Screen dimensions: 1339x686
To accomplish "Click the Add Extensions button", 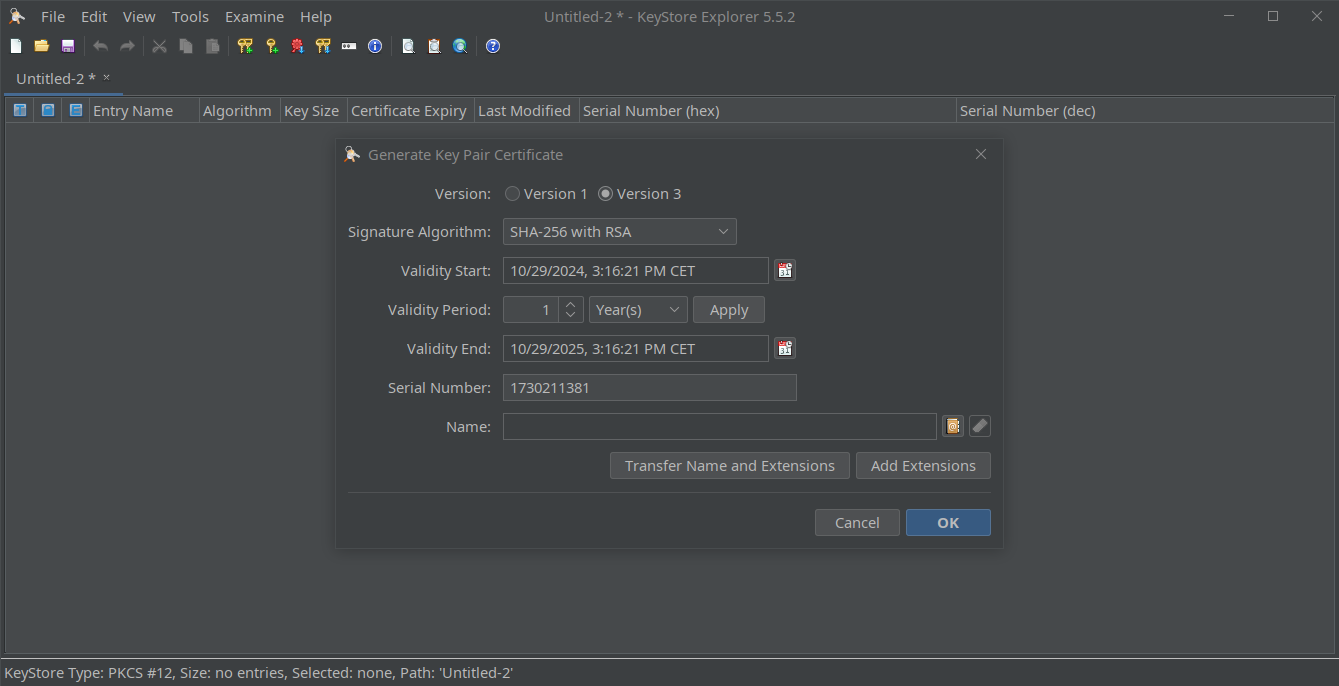I will 922,466.
